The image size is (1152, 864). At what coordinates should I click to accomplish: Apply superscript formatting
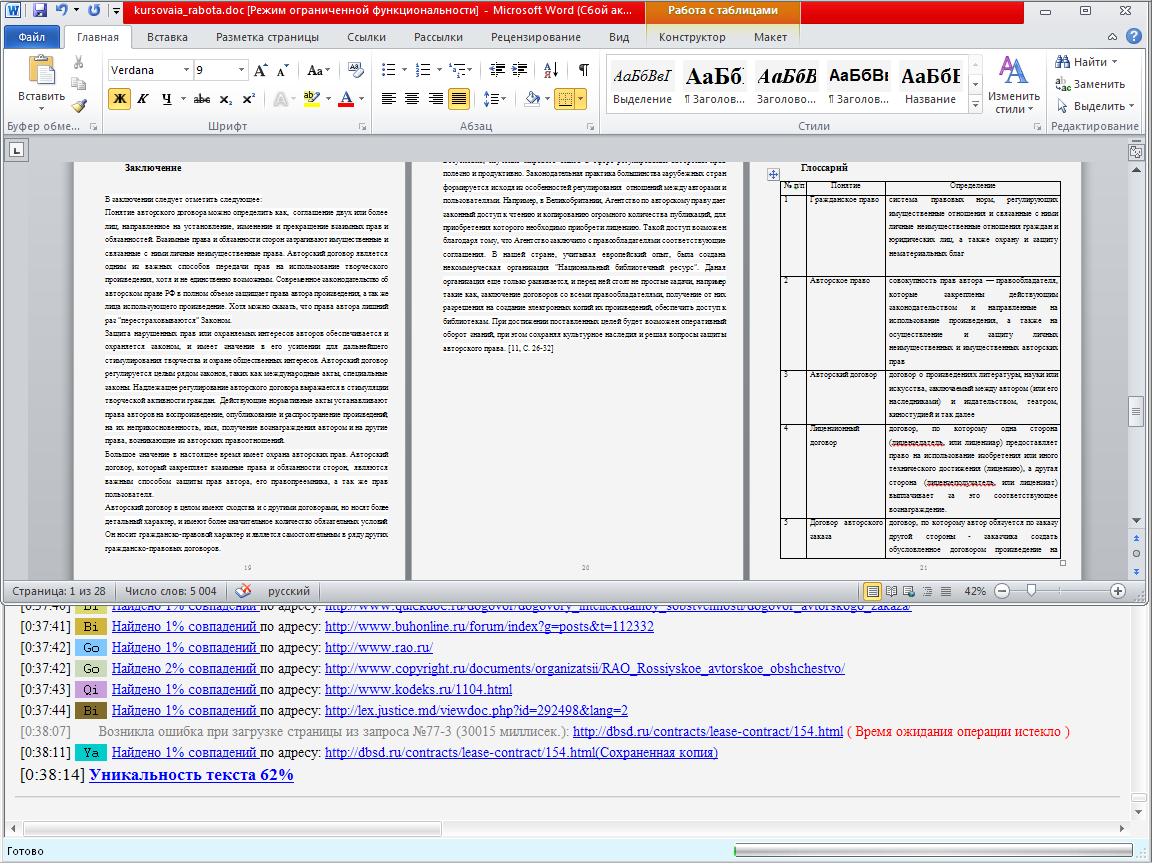(249, 99)
